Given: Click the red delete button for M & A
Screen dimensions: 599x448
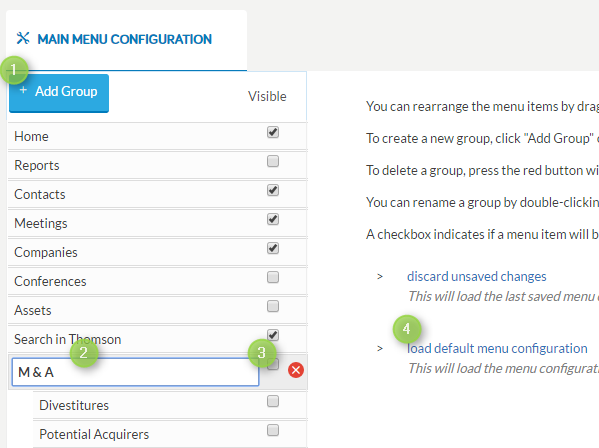Looking at the screenshot, I should tap(296, 370).
